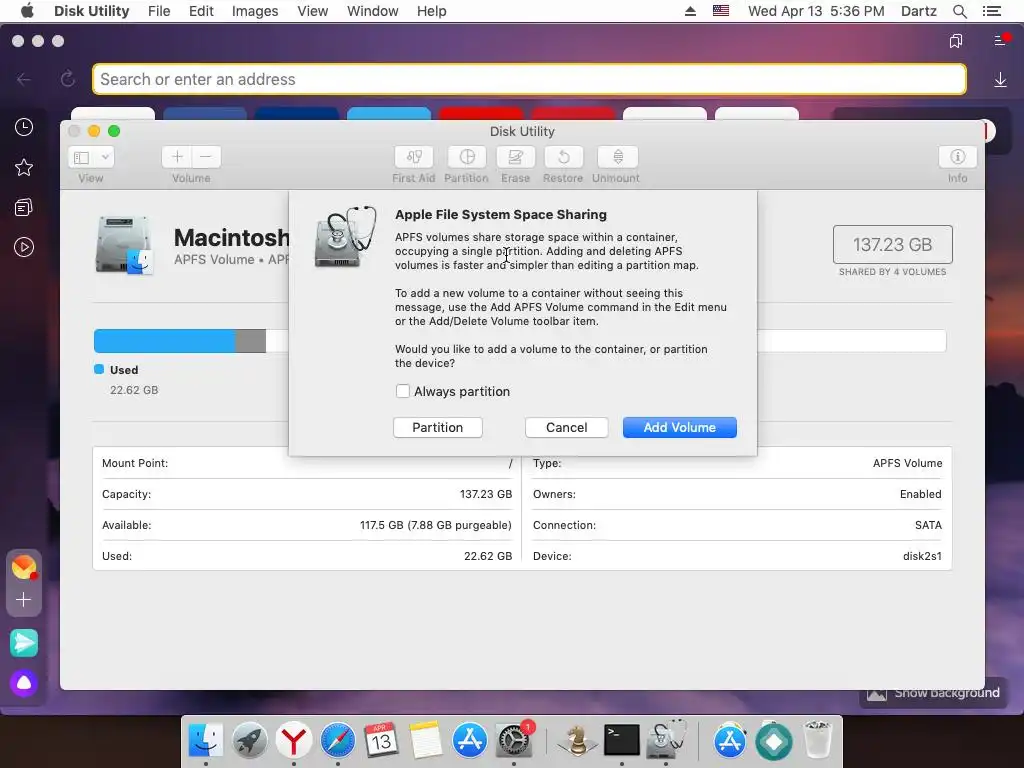The width and height of the screenshot is (1024, 768).
Task: Click the First Aid toolbar icon
Action: click(413, 157)
